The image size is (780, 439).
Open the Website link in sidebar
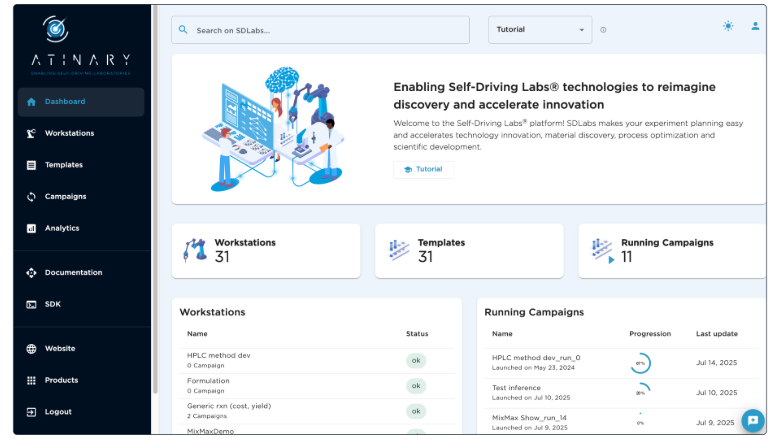[x=81, y=349]
